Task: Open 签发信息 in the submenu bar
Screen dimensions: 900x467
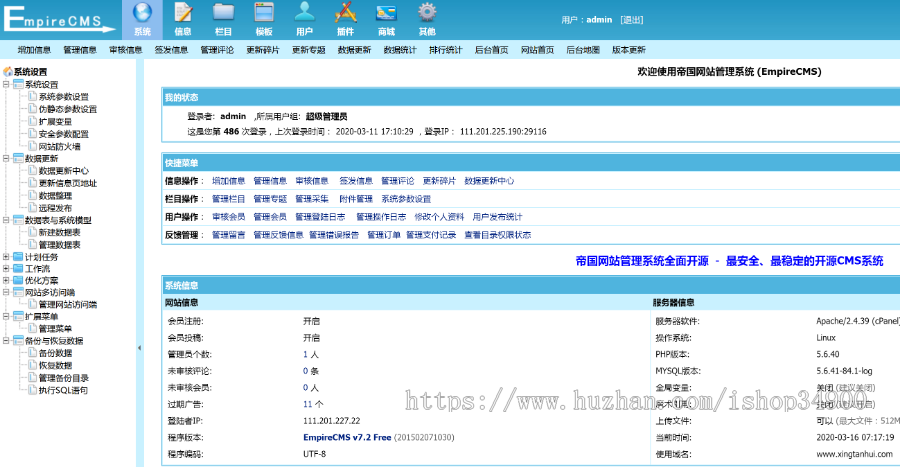Action: click(x=172, y=50)
